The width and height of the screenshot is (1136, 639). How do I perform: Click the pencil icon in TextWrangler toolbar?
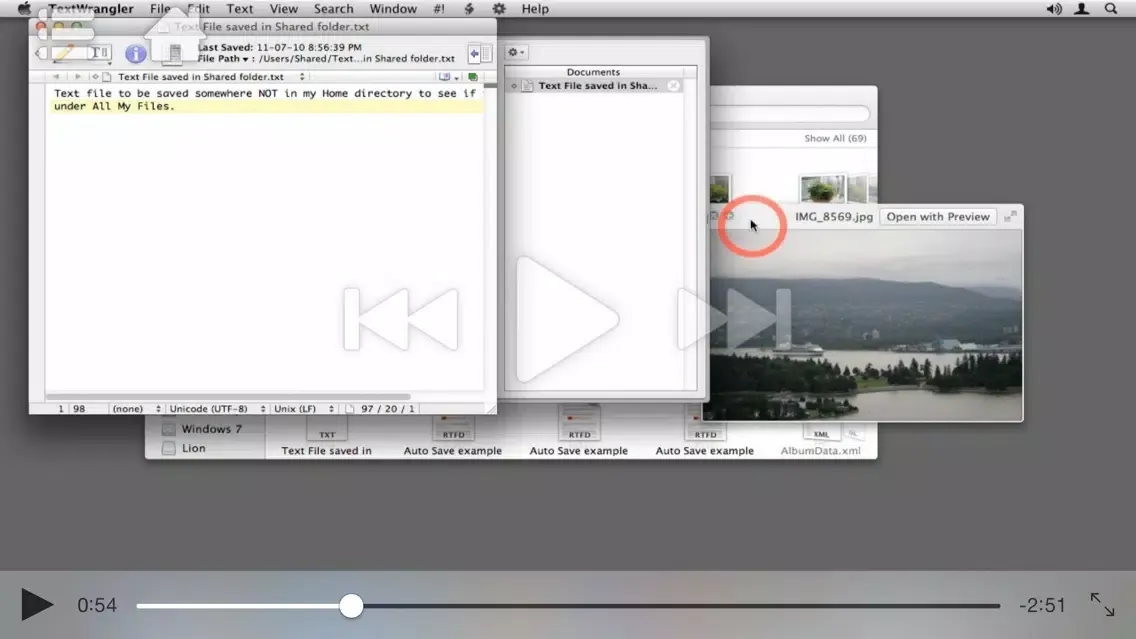(x=63, y=53)
